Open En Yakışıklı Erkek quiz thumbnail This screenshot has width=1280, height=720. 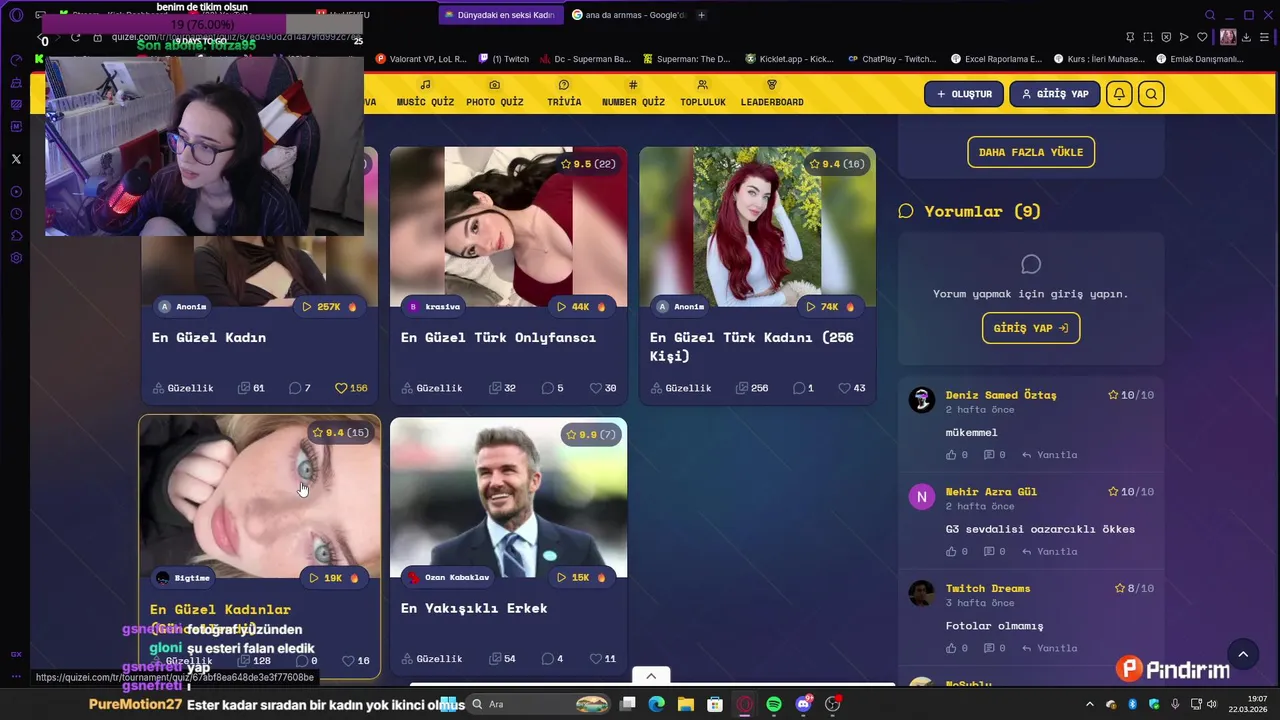point(508,497)
